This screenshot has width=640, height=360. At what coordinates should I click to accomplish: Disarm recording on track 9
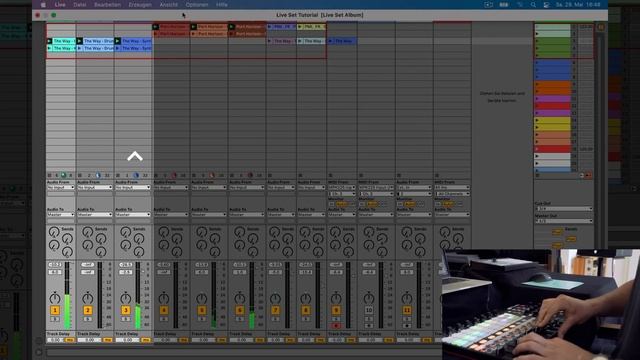(336, 326)
